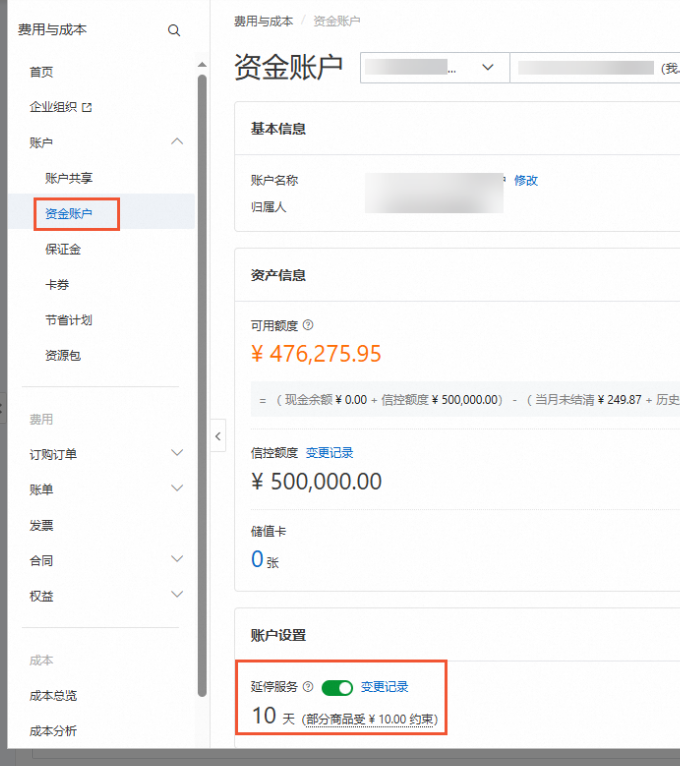Viewport: 680px width, 766px height.
Task: Click help icon next to 延停服务
Action: coord(308,687)
